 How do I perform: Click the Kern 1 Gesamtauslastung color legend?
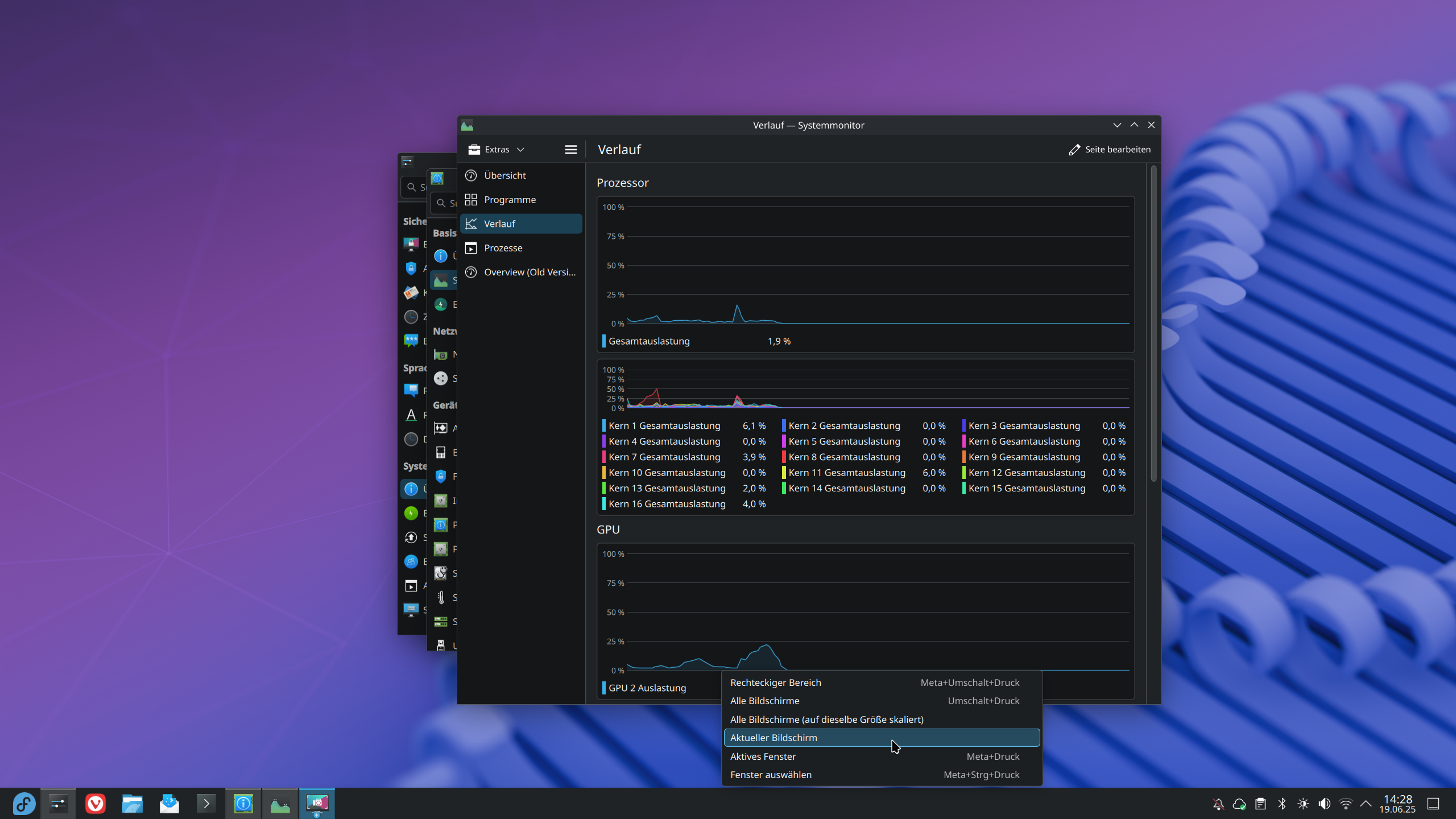[x=604, y=425]
